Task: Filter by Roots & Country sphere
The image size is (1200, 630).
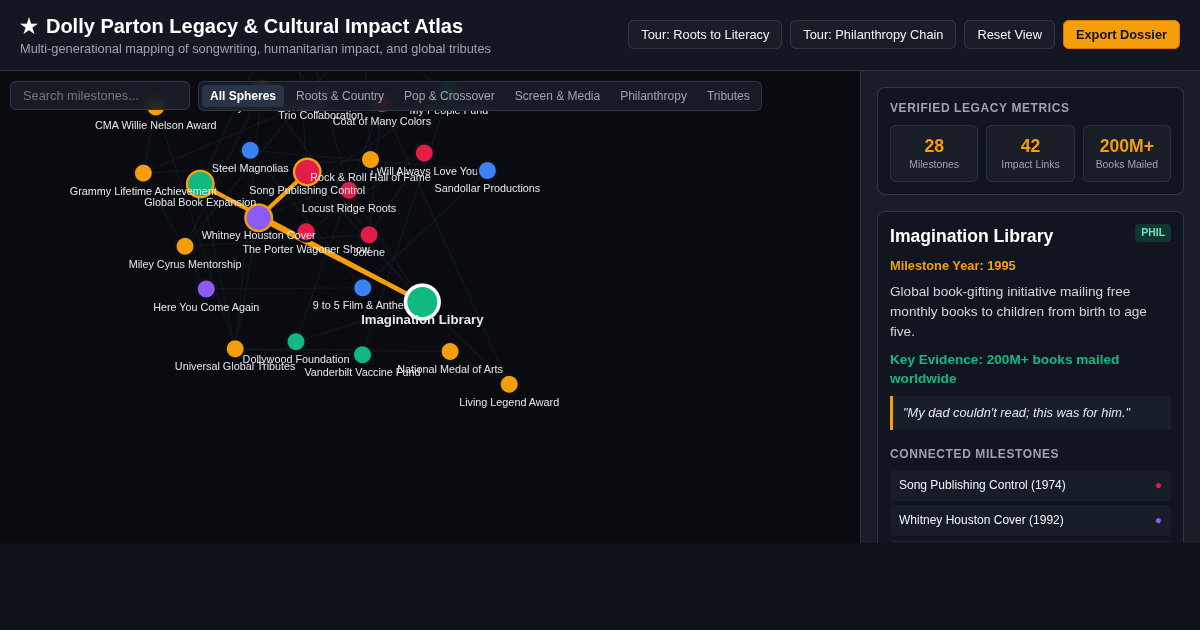Action: click(340, 96)
